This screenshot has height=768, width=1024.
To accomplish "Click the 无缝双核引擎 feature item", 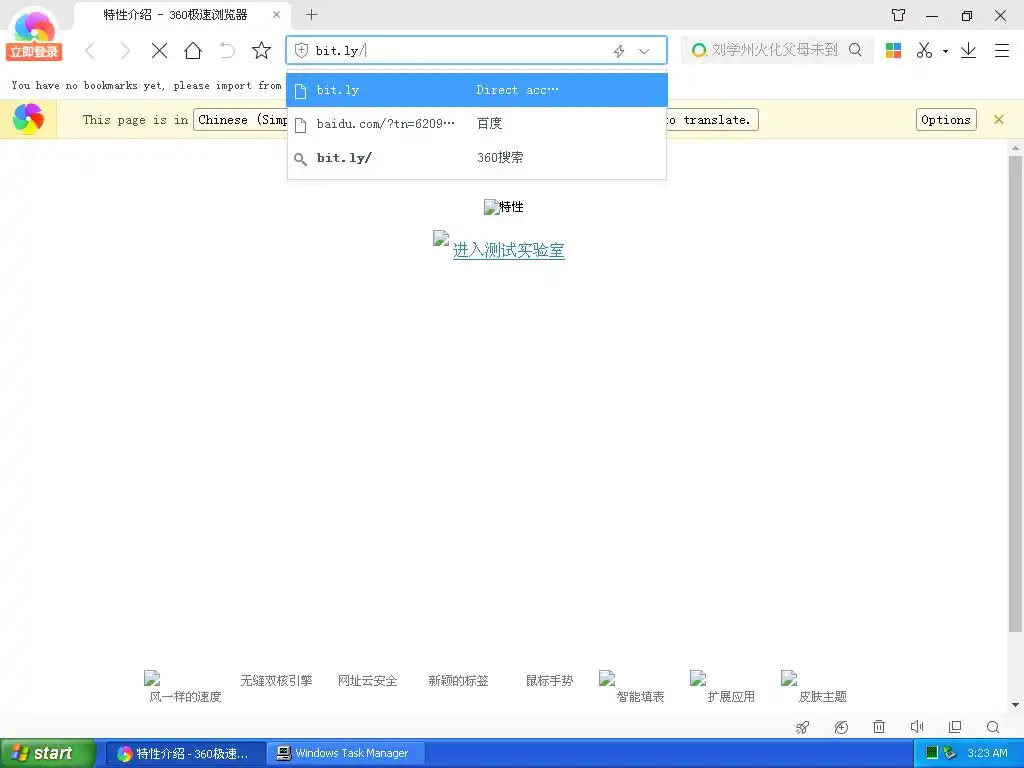I will pos(276,680).
